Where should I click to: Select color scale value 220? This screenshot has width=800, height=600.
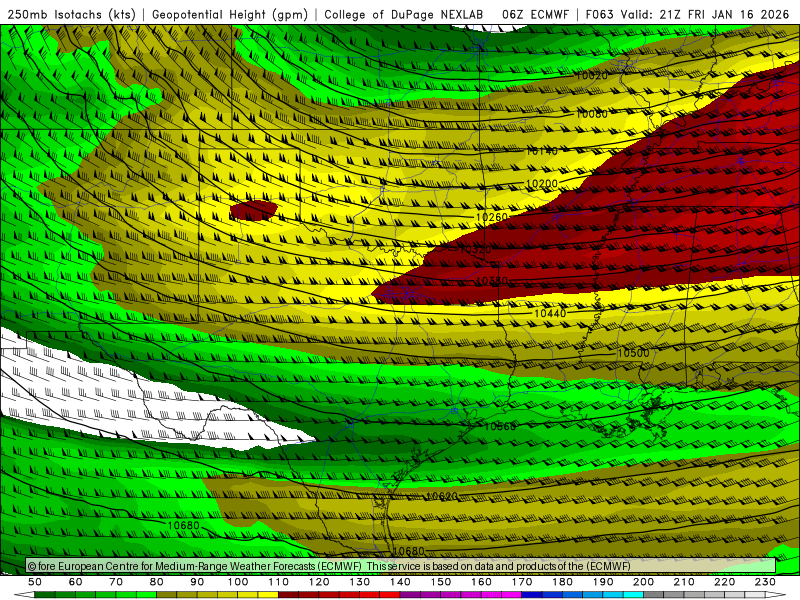pyautogui.click(x=724, y=582)
